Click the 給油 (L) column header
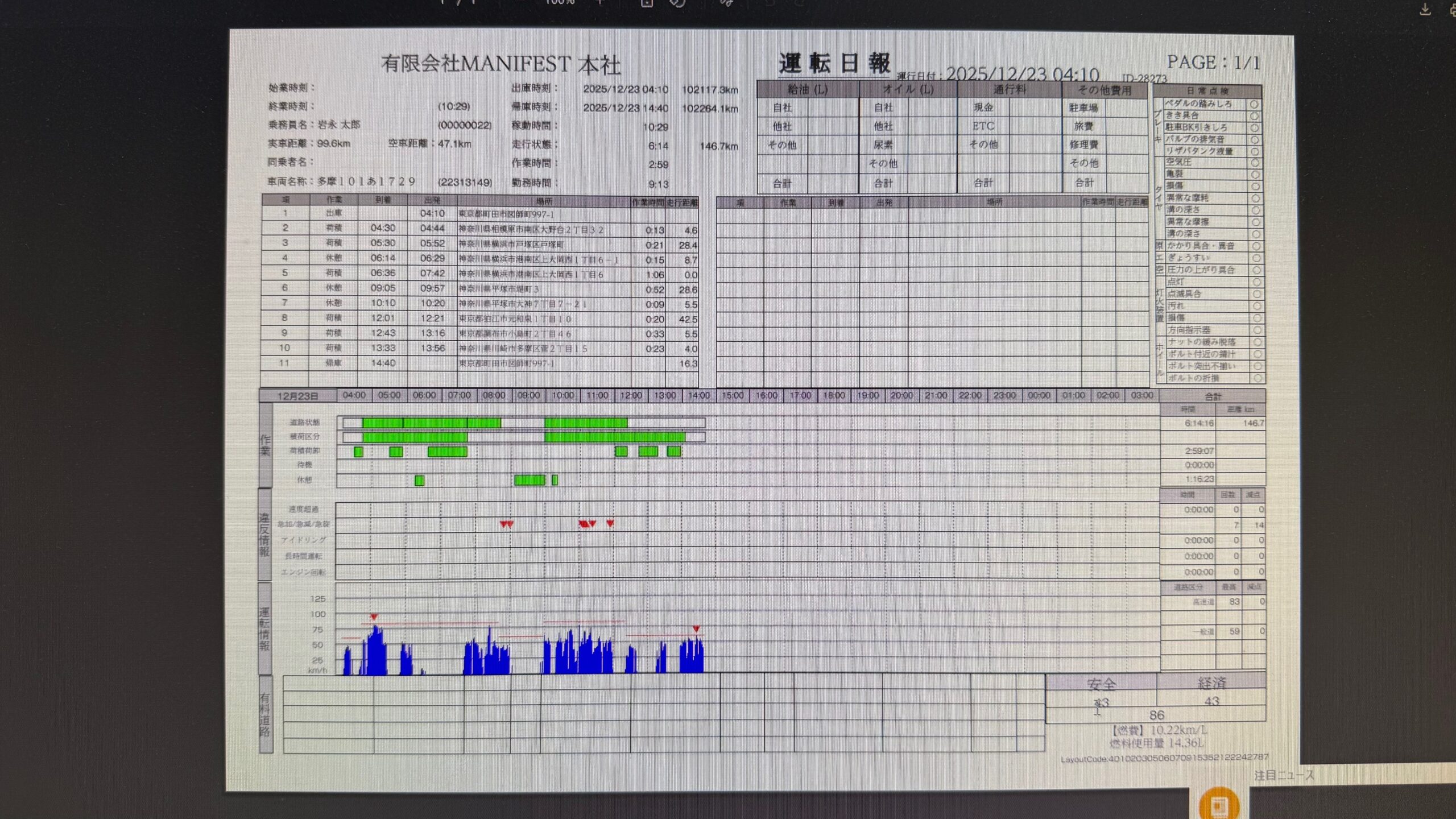Screen dimensions: 1456x819 point(807,89)
